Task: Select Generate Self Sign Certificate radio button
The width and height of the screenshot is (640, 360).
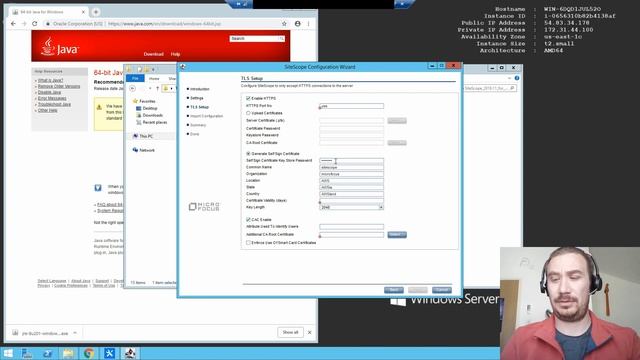Action: [248, 154]
